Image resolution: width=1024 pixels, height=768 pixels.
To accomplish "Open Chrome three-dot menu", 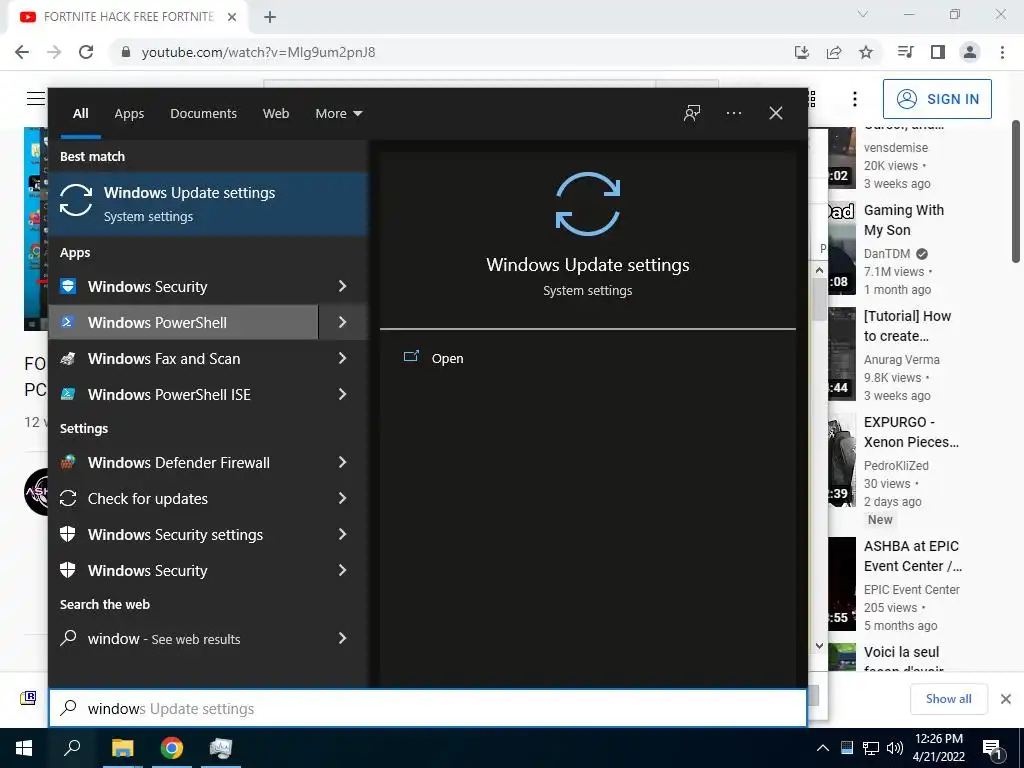I will [1002, 52].
